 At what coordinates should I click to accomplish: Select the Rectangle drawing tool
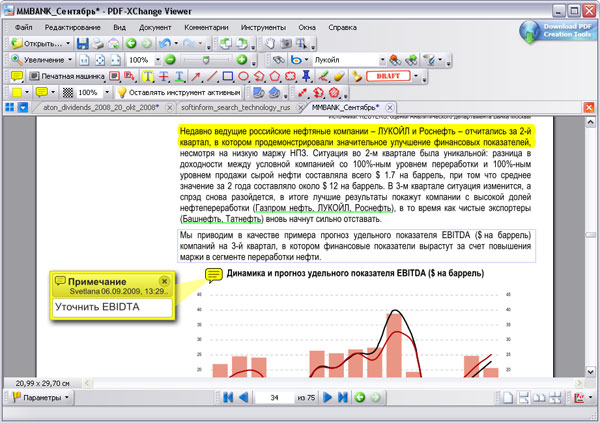point(227,76)
